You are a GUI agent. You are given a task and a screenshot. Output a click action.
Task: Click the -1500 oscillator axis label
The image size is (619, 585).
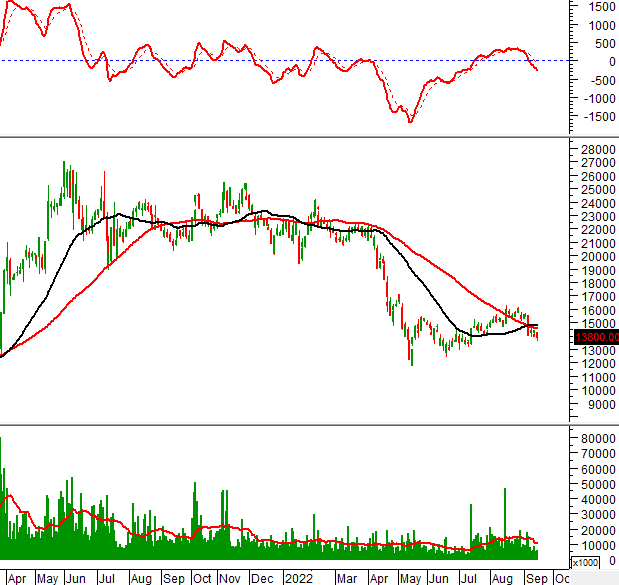click(x=601, y=117)
